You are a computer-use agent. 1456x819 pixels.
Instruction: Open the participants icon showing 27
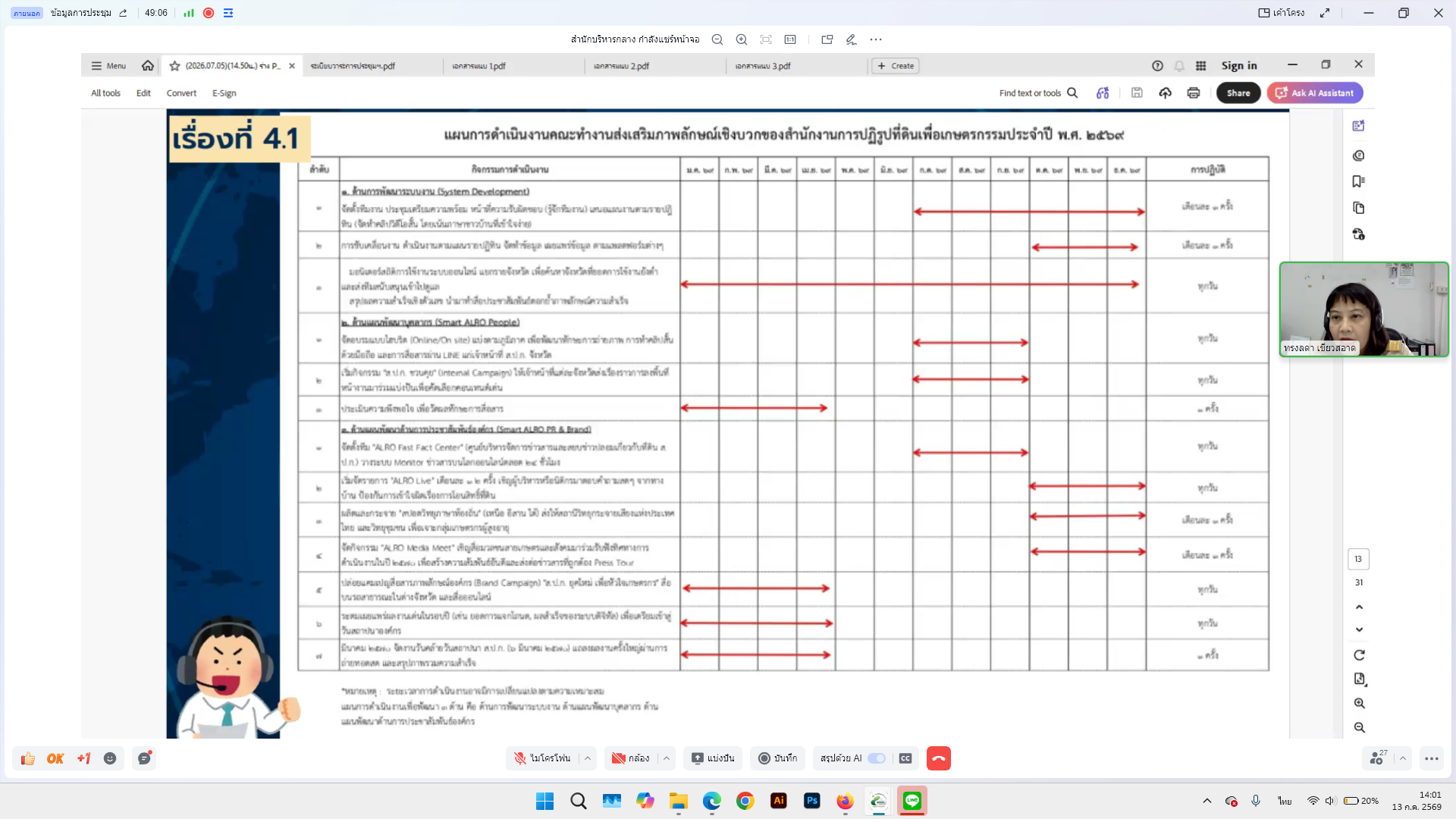pyautogui.click(x=1378, y=758)
